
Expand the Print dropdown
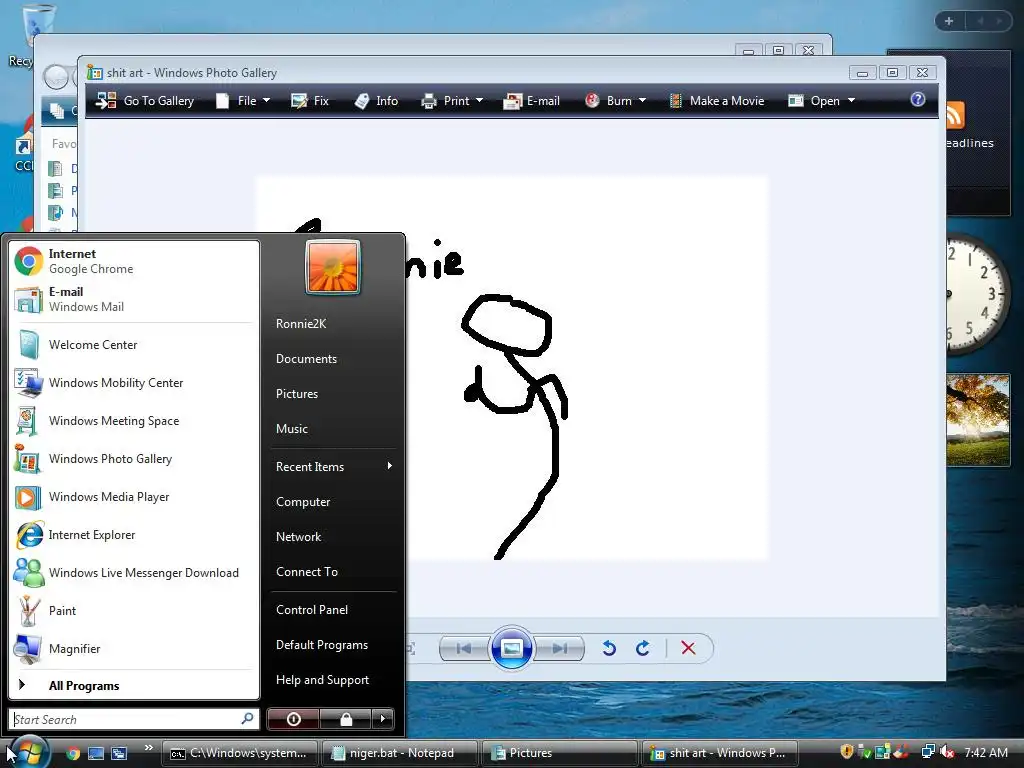[x=479, y=101]
